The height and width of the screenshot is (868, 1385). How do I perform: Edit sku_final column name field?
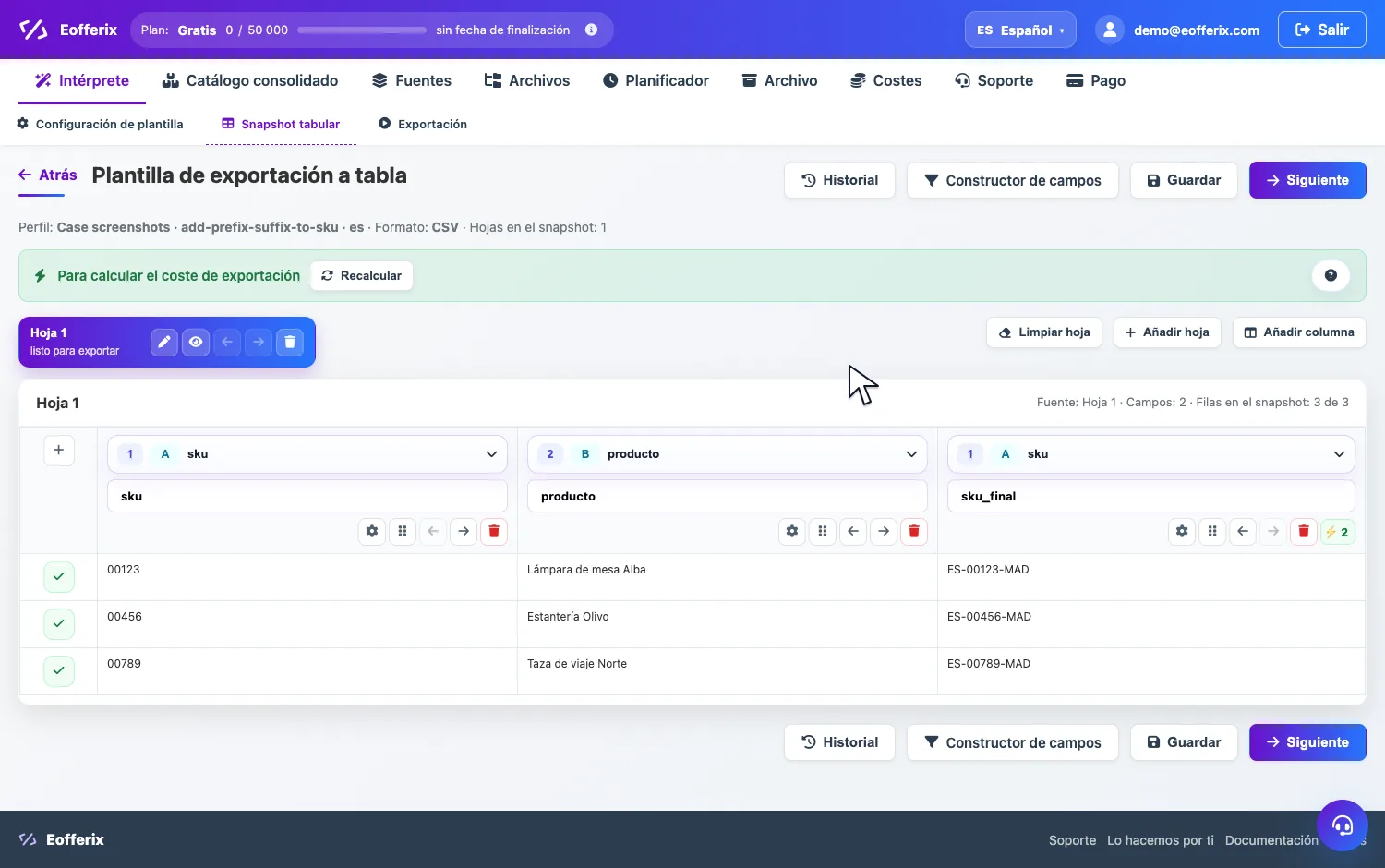[x=1151, y=496]
